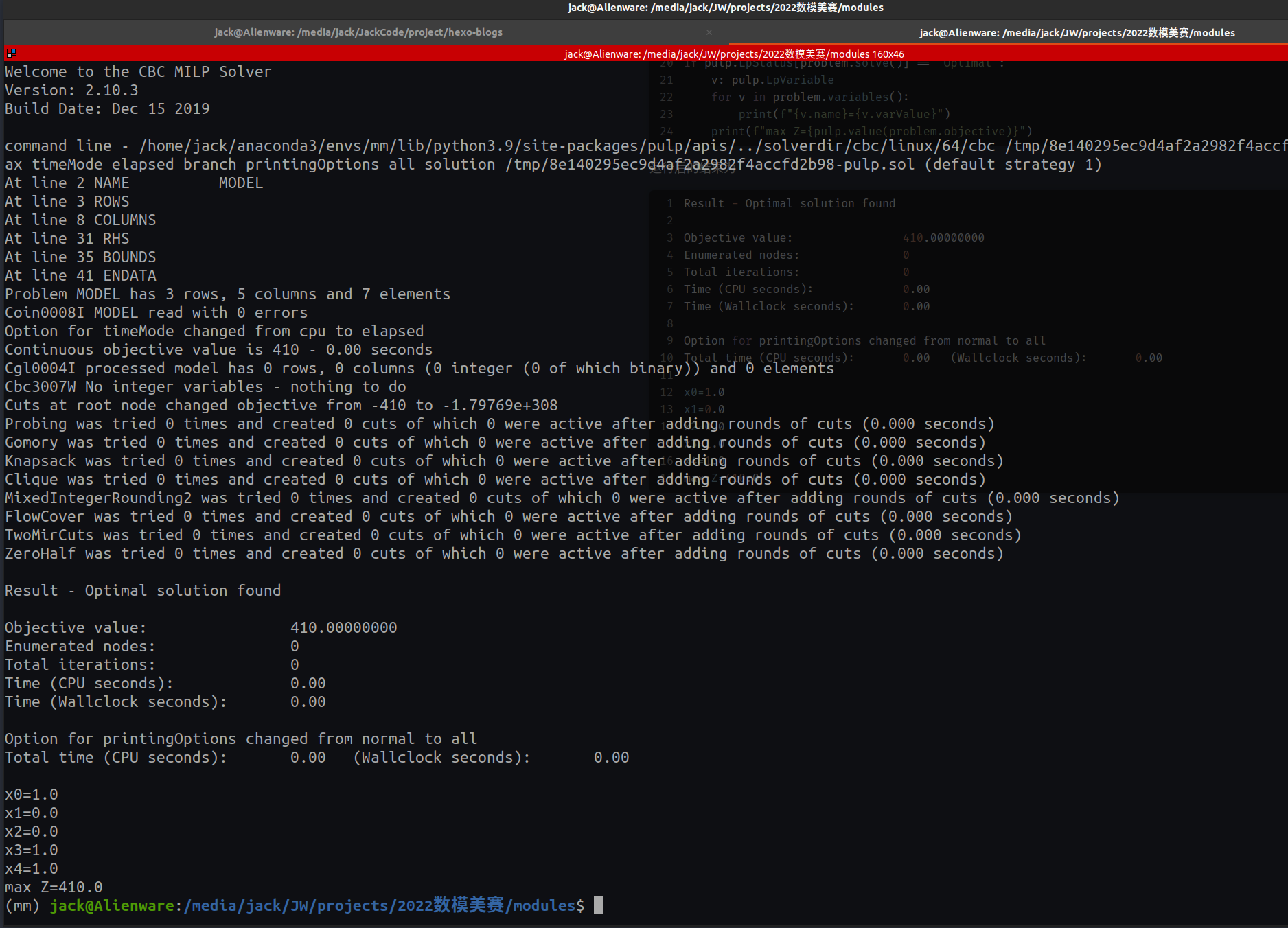Click the terminal 'Enumerated nodes:' label

coord(80,647)
